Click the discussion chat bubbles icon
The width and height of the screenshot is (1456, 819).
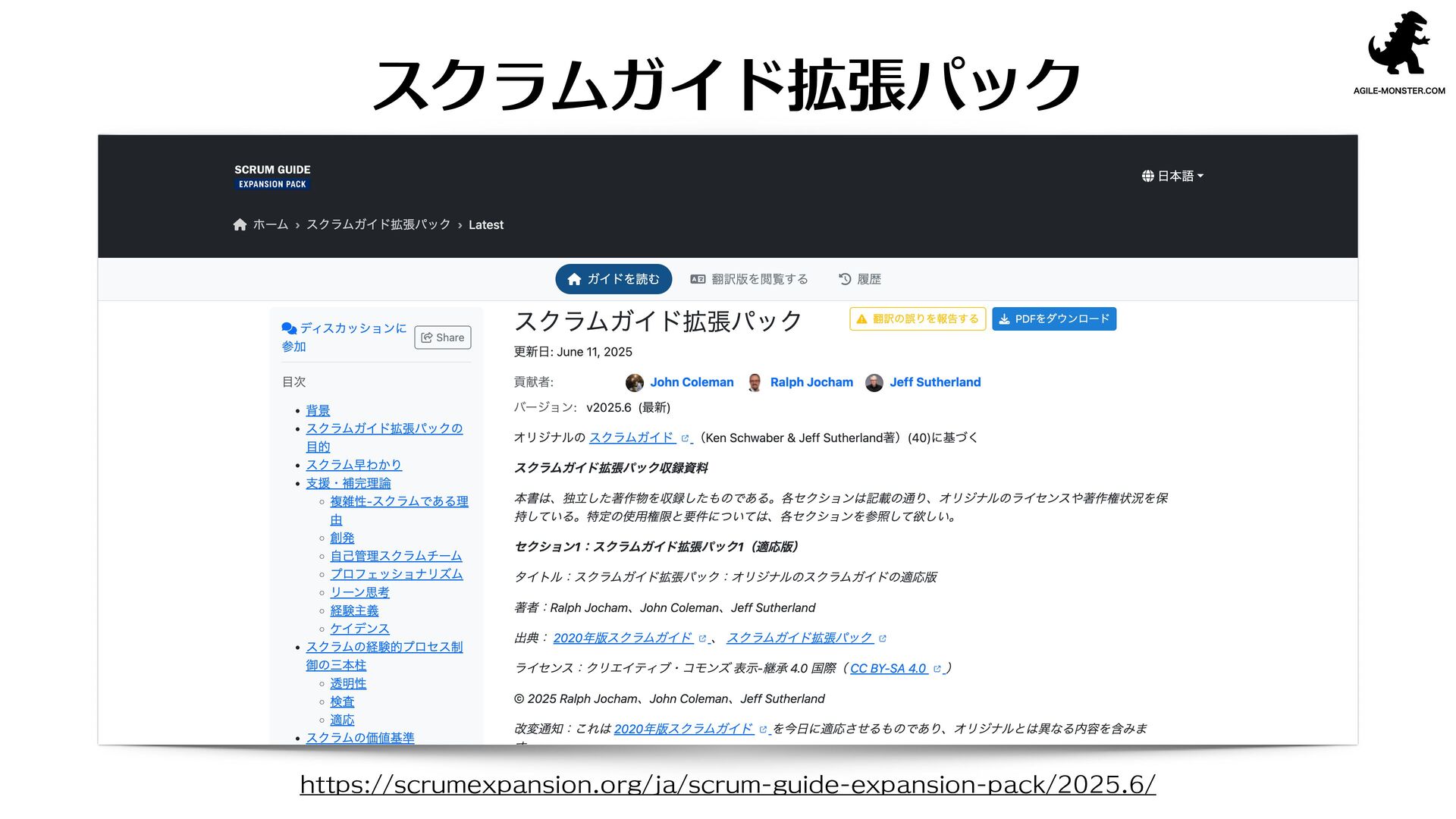[x=289, y=328]
